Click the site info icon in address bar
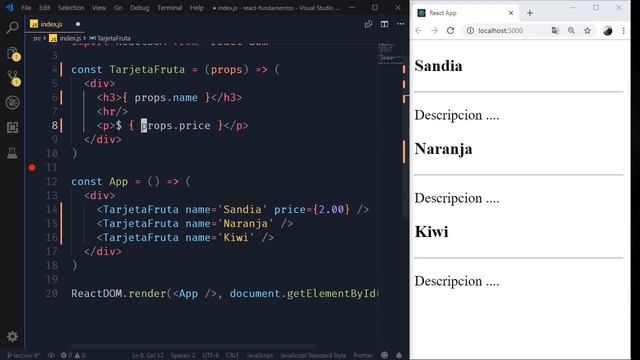The width and height of the screenshot is (640, 360). coord(470,30)
